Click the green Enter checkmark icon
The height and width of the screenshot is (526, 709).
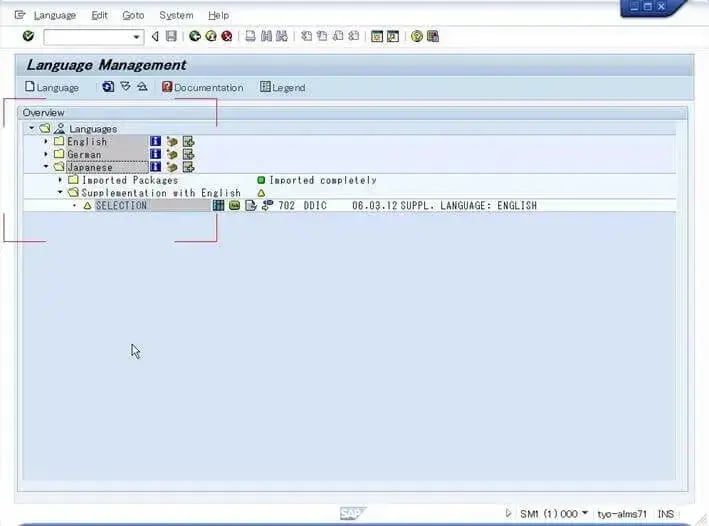point(28,36)
